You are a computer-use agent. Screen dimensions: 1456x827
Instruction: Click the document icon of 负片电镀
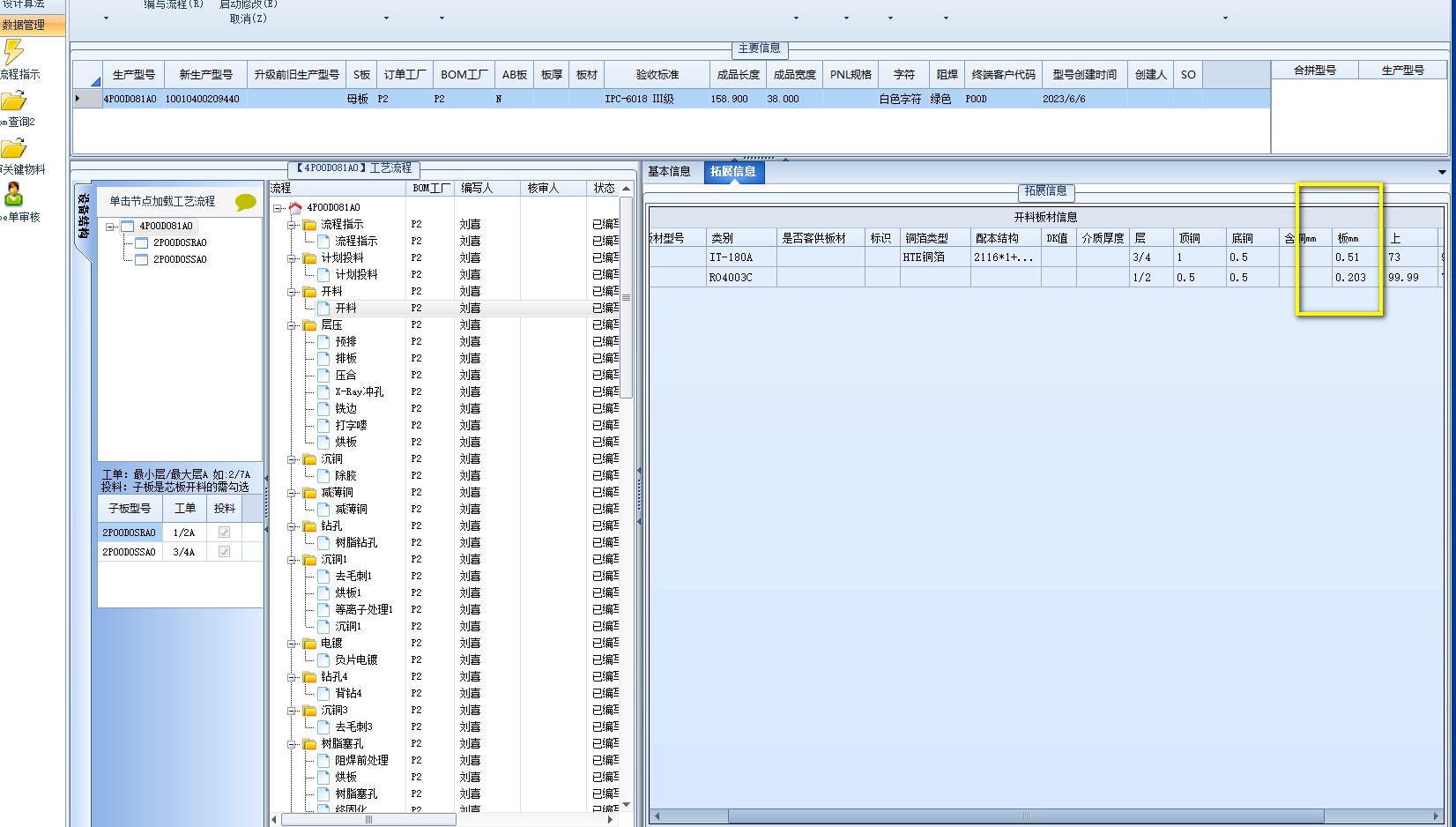[323, 659]
